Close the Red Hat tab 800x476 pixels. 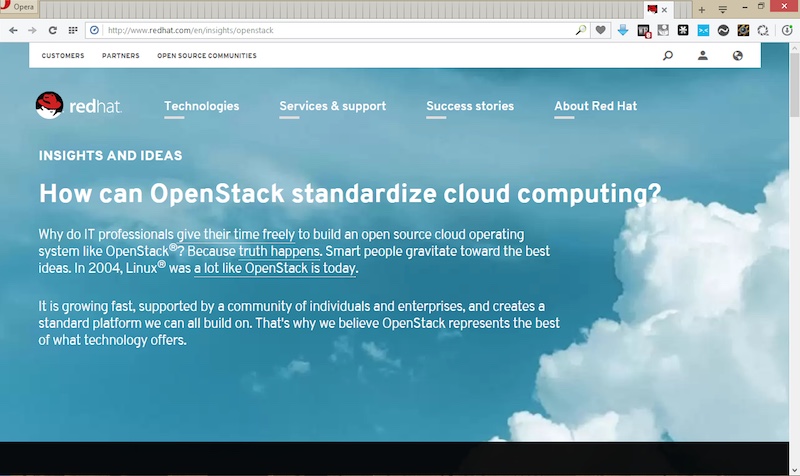(x=664, y=10)
